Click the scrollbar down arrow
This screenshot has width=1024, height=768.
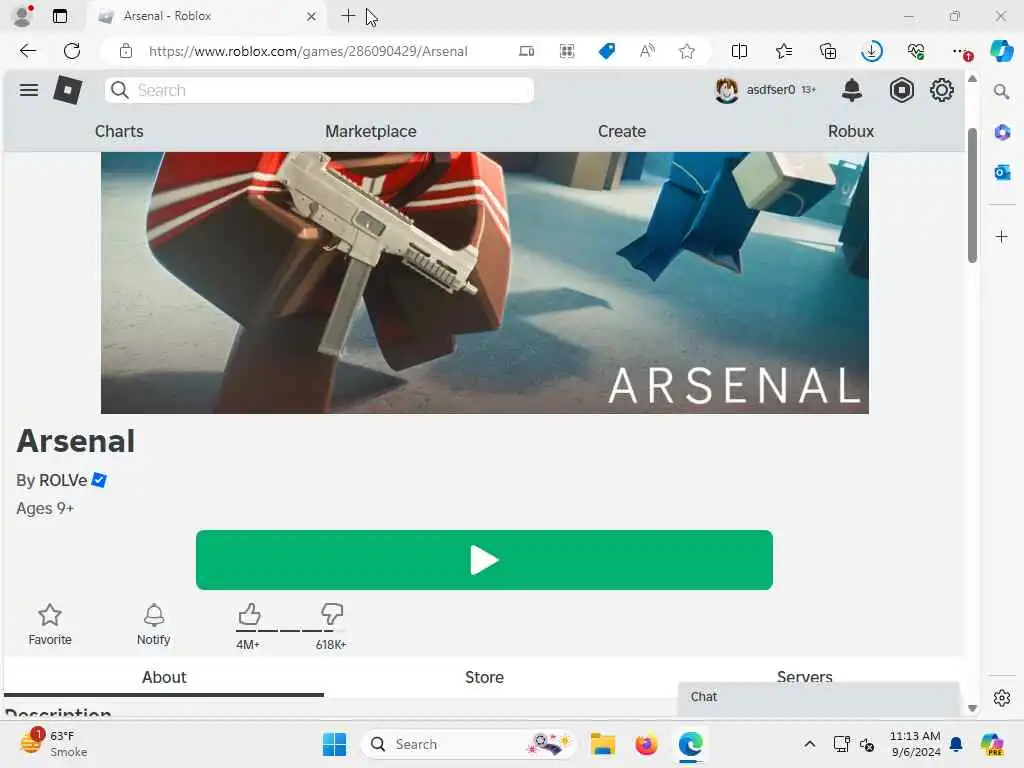972,708
